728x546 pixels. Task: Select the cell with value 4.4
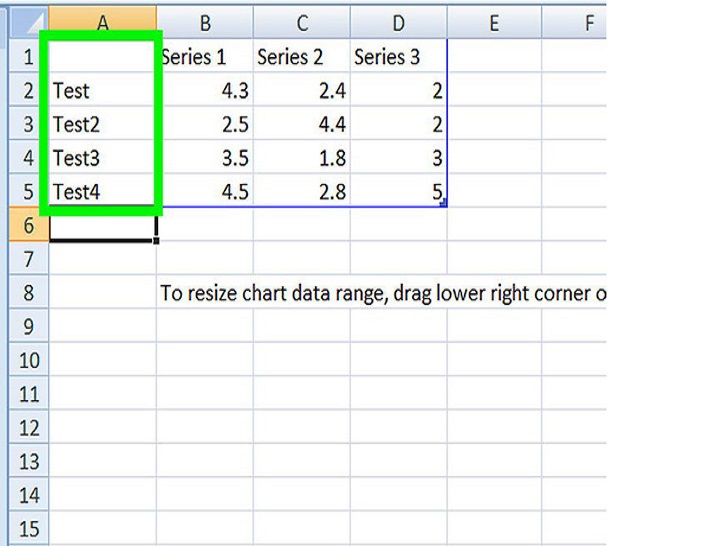302,125
